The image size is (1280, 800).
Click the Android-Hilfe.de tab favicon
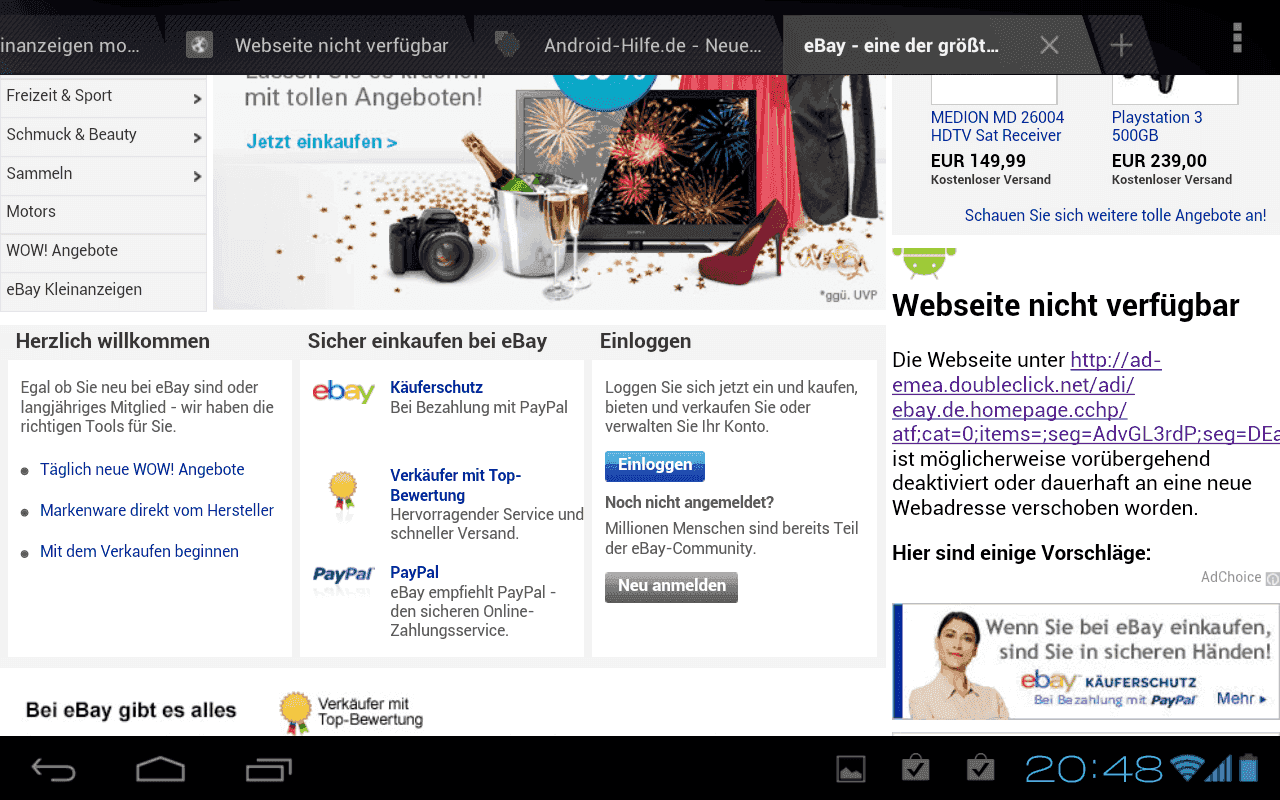pos(508,45)
